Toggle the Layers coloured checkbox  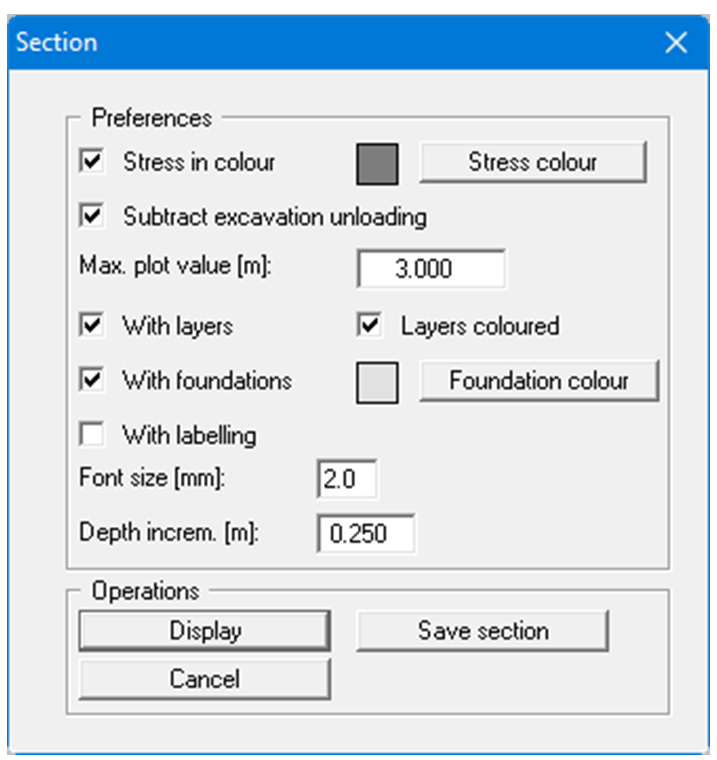(371, 325)
